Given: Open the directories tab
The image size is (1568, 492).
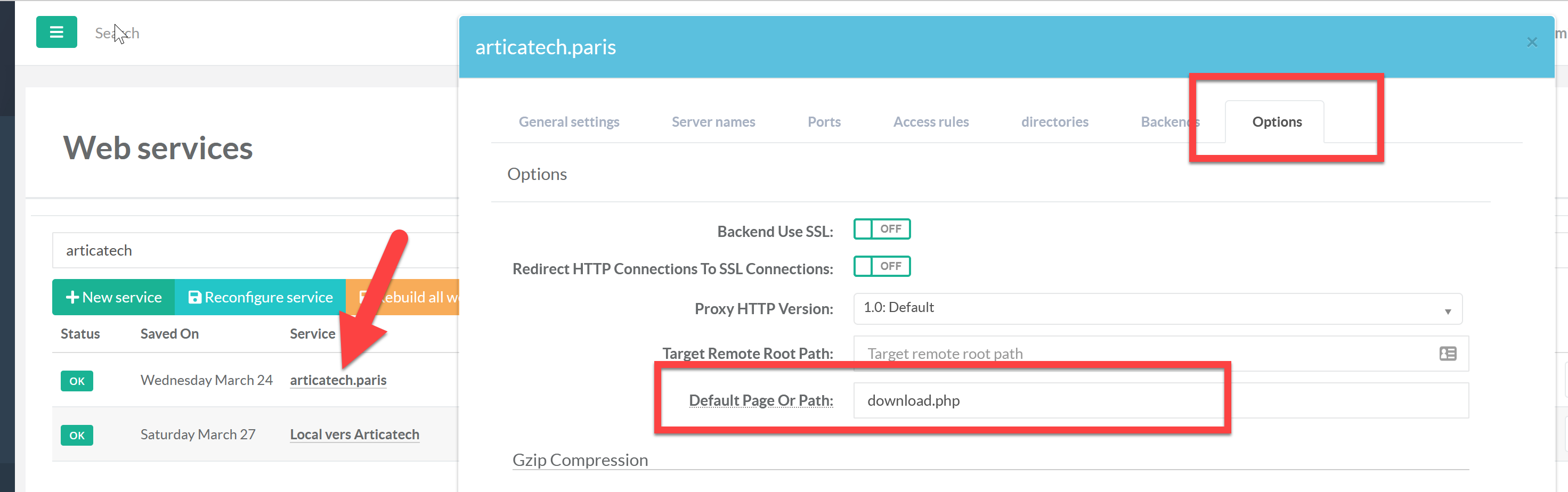Looking at the screenshot, I should (x=1054, y=121).
